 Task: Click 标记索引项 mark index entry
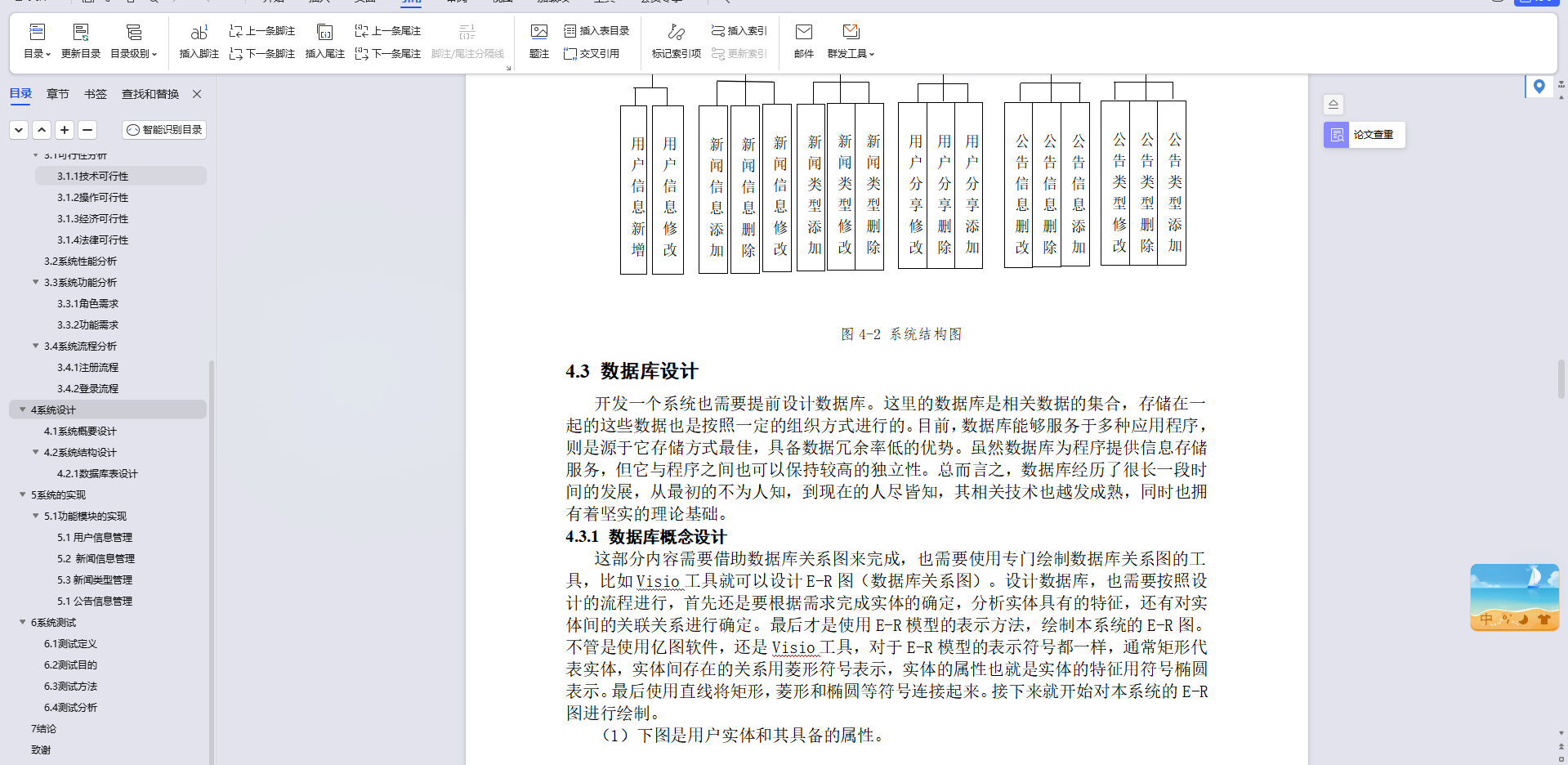click(x=677, y=41)
